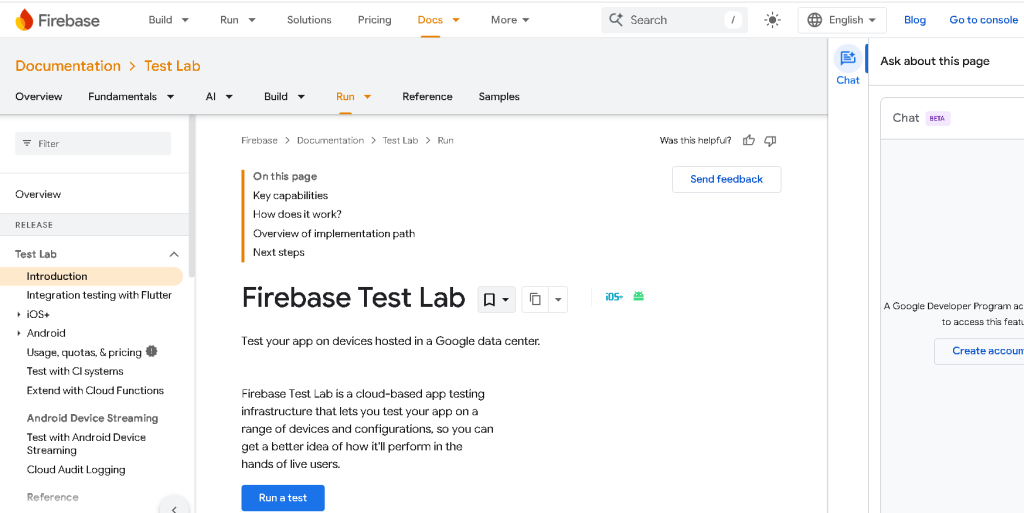
Task: Click the Test Lab header breadcrumb
Action: tap(172, 66)
